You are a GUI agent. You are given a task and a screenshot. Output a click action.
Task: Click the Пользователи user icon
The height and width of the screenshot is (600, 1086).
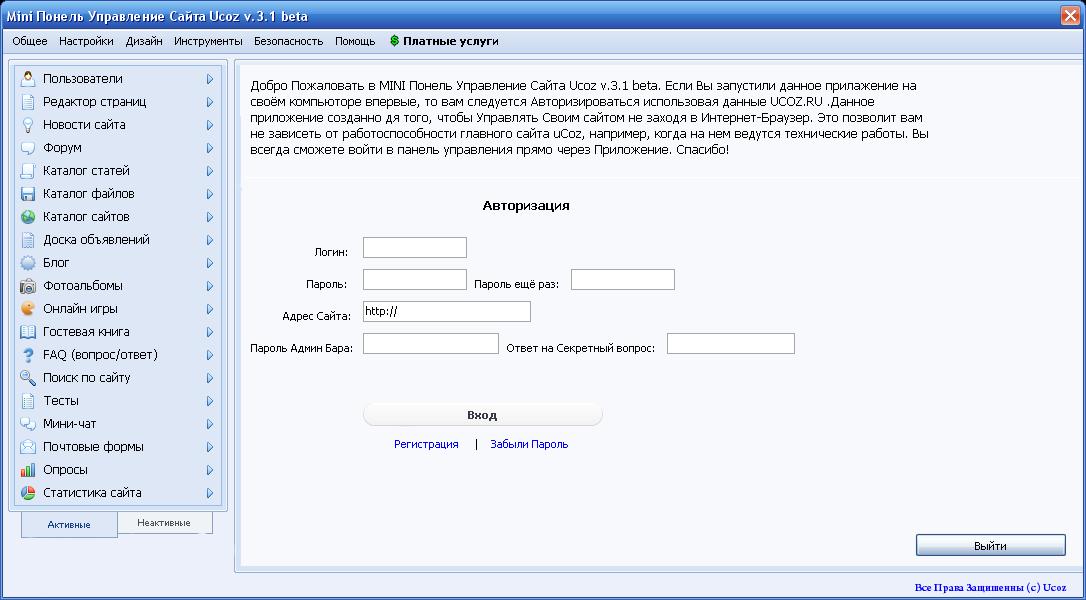pos(28,79)
